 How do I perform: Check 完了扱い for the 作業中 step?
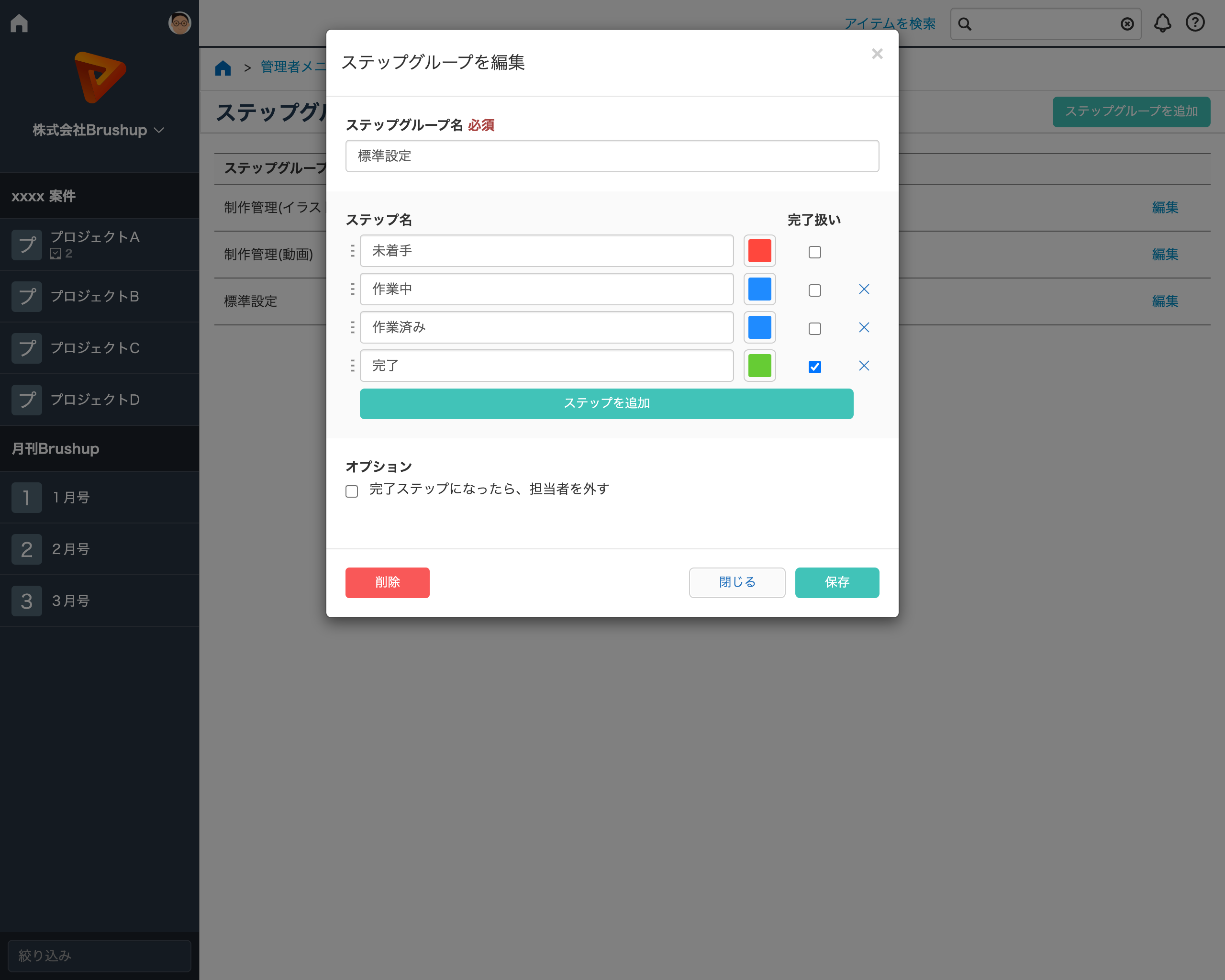(815, 290)
